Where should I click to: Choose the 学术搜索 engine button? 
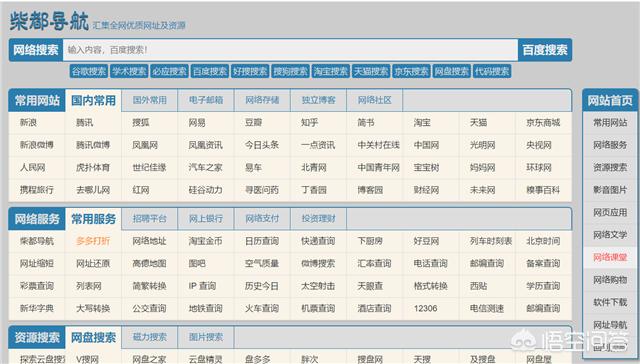tap(129, 71)
